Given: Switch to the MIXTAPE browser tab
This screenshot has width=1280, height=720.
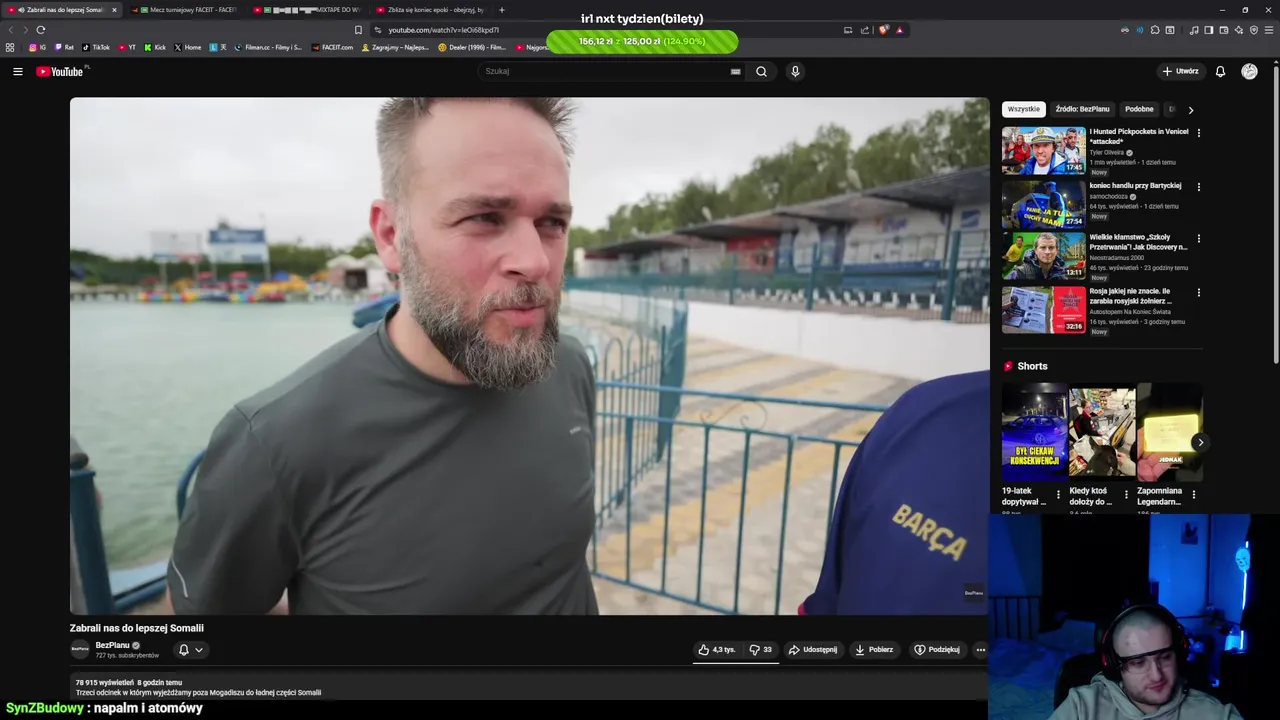Looking at the screenshot, I should point(305,10).
